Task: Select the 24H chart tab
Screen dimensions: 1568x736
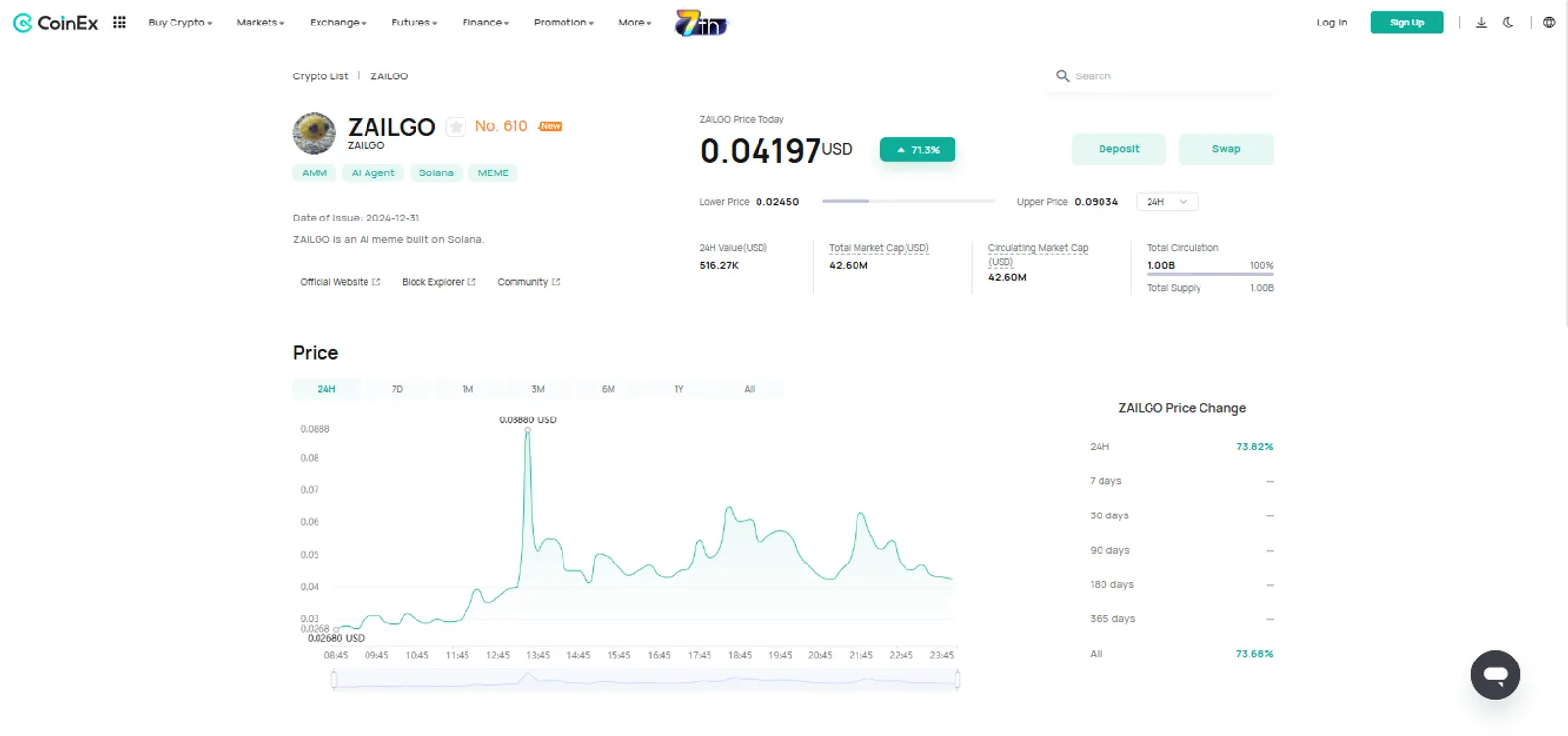Action: [326, 389]
